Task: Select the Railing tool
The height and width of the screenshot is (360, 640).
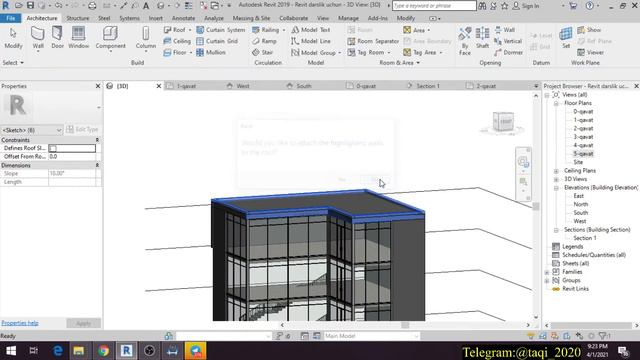Action: [x=265, y=30]
